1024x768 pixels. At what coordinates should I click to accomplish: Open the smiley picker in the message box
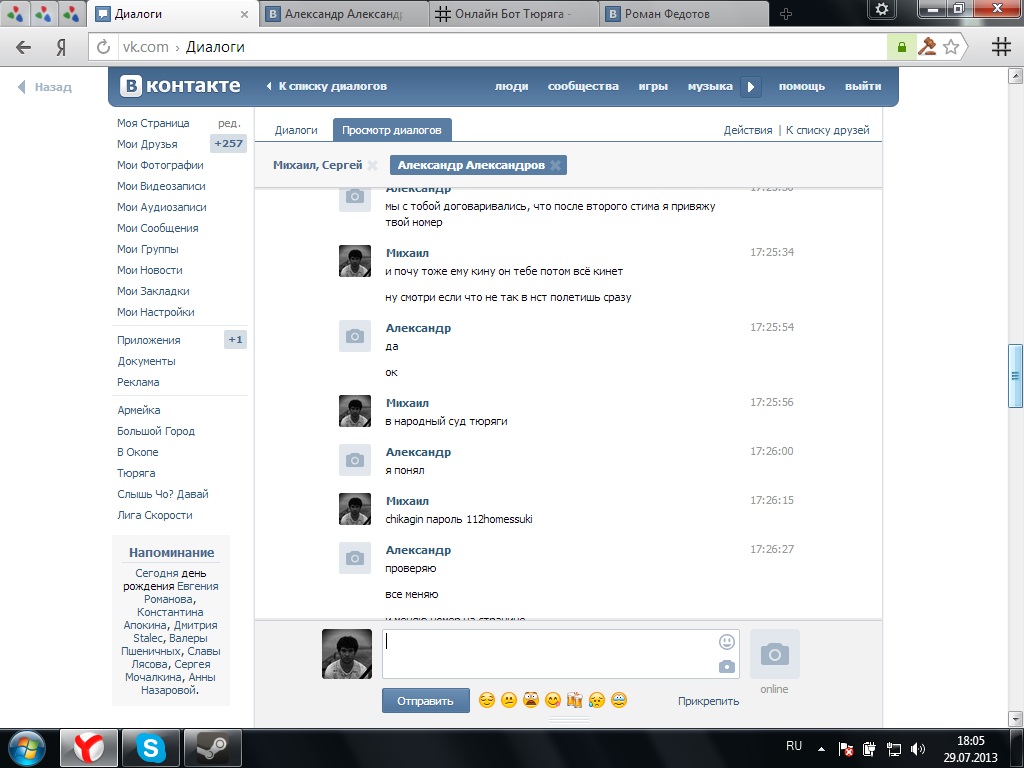pos(726,642)
